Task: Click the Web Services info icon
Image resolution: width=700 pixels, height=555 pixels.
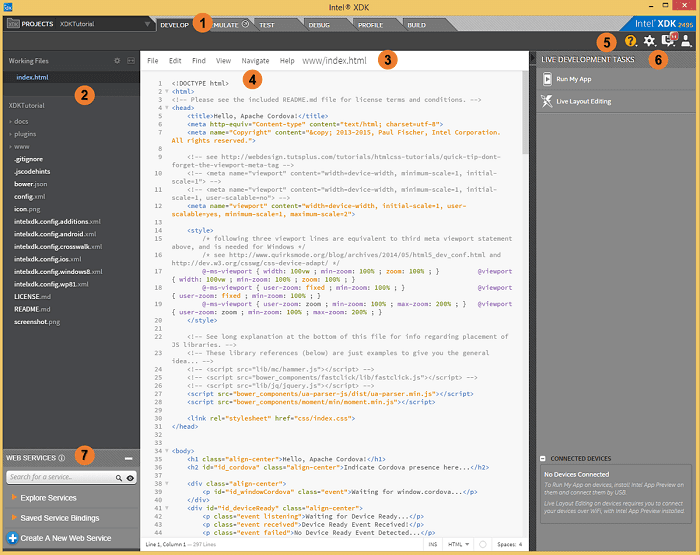Action: [x=62, y=458]
